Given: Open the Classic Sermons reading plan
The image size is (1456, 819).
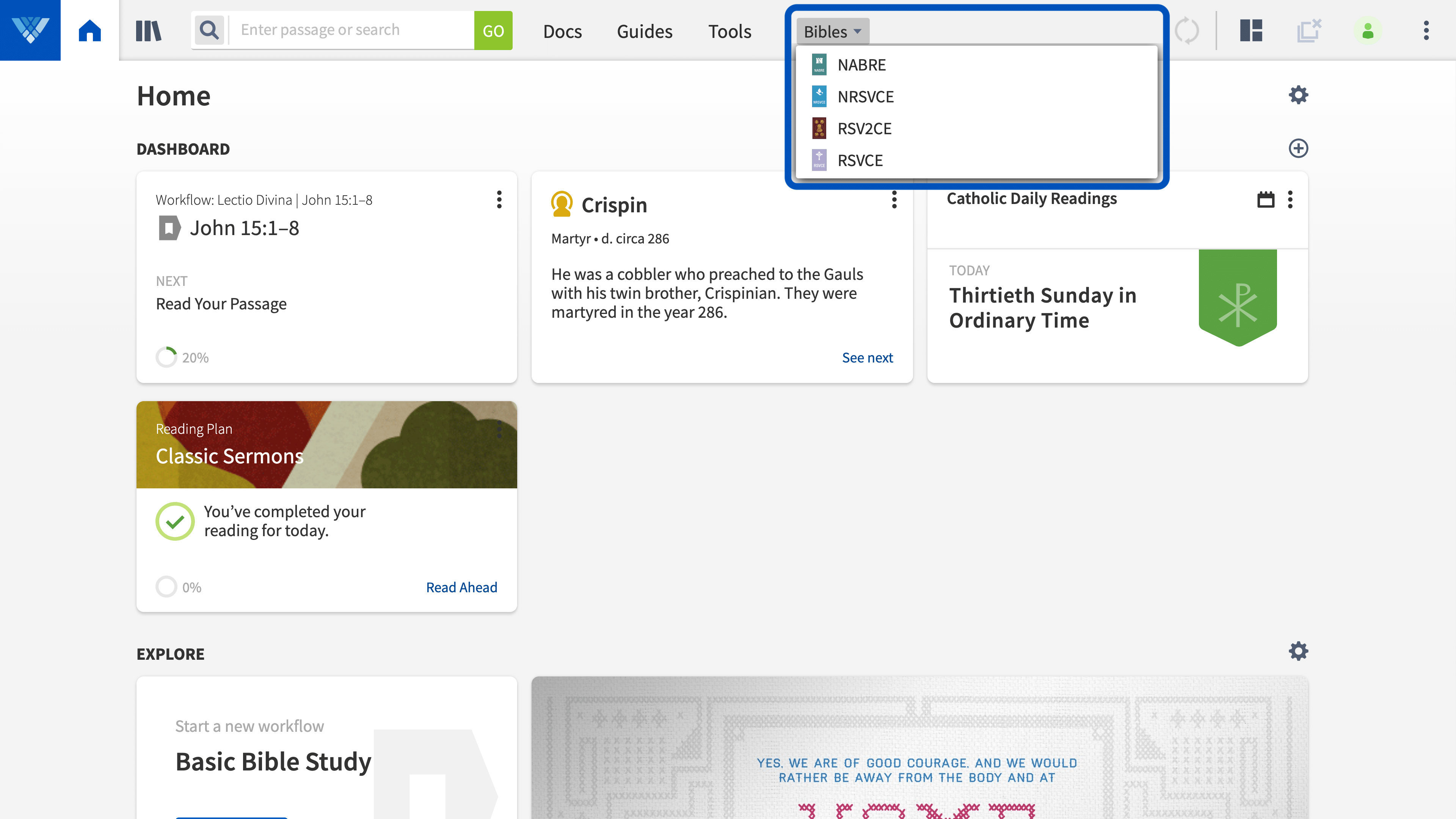Looking at the screenshot, I should point(229,455).
